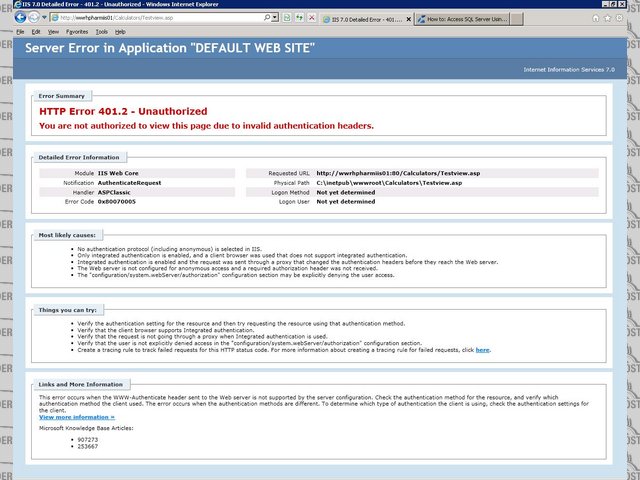Click the Internet Explorer logo in title bar
This screenshot has height=480, width=640.
(18, 4)
